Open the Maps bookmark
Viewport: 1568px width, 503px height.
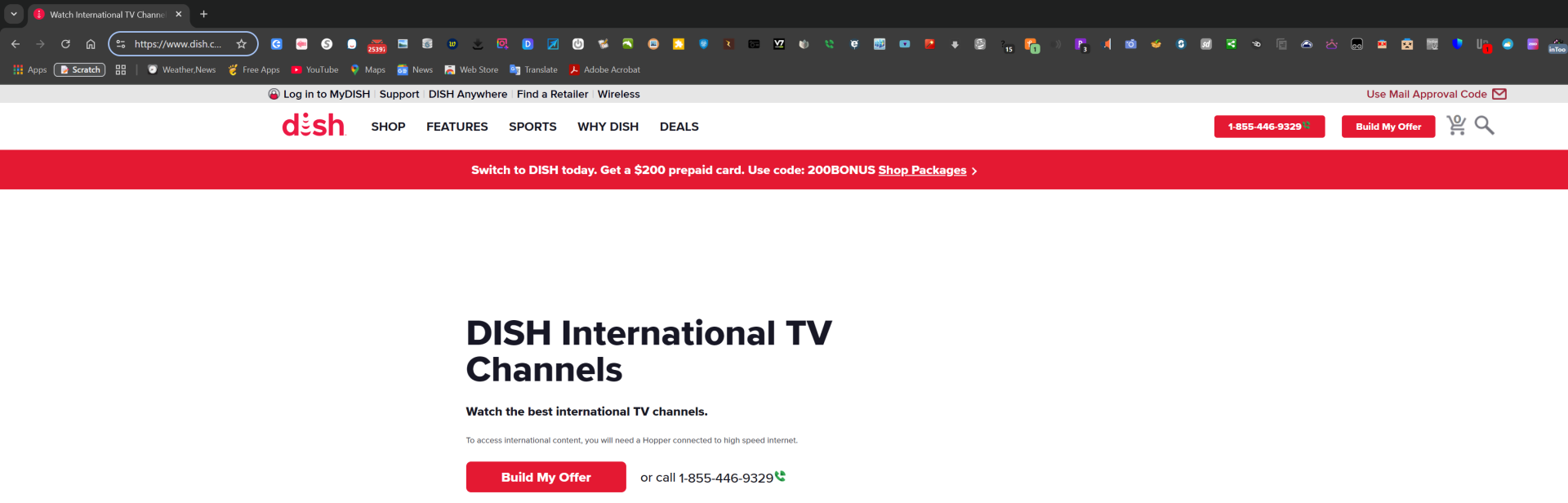(x=367, y=69)
